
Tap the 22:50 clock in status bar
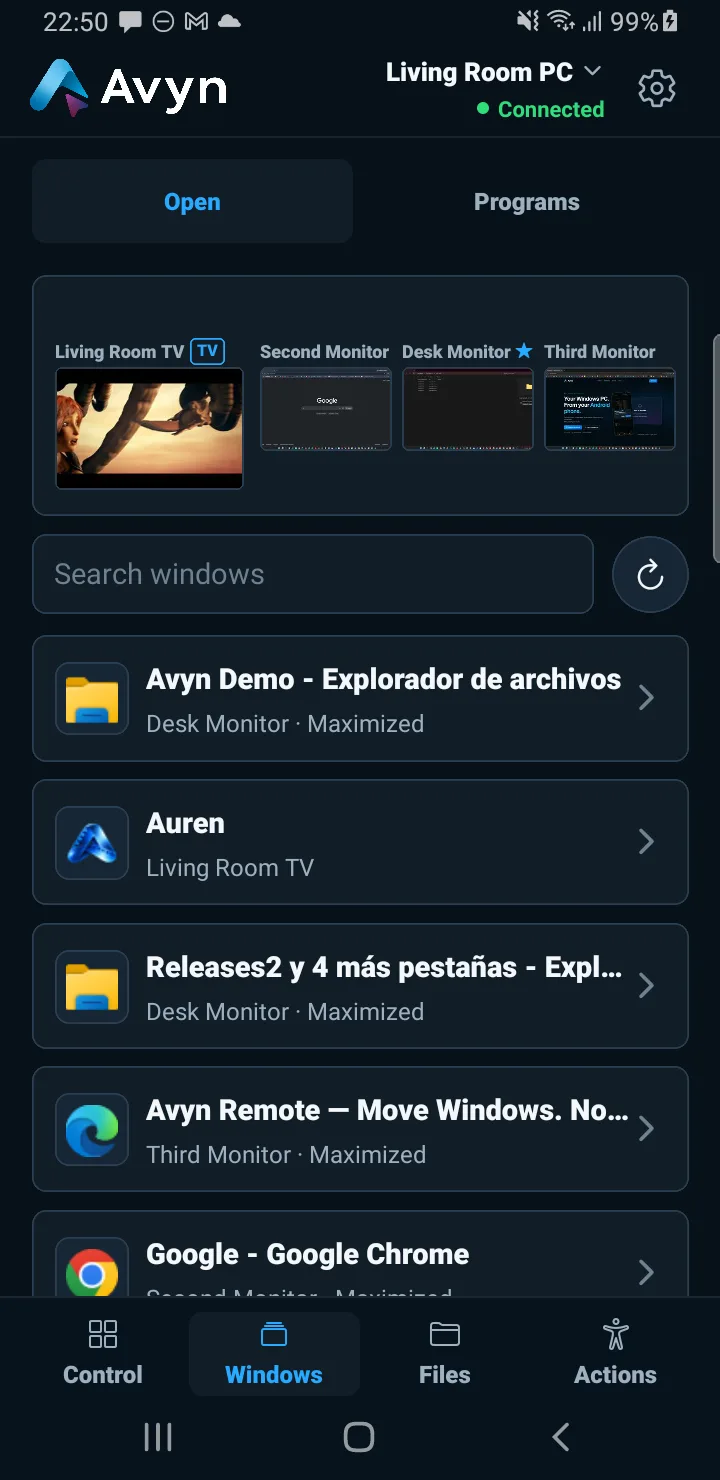(x=76, y=21)
